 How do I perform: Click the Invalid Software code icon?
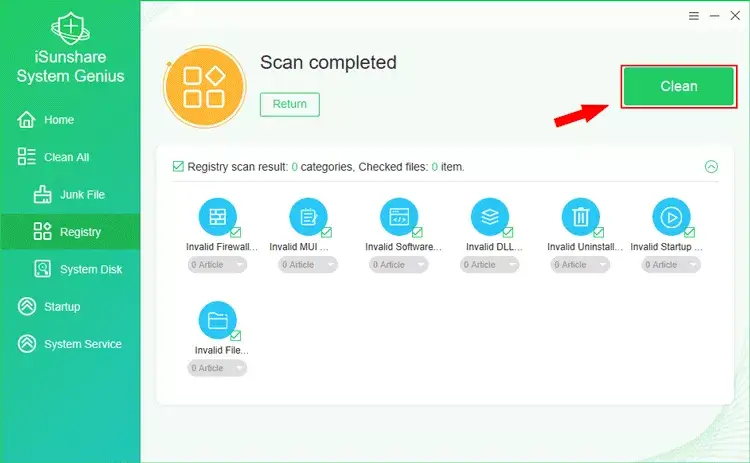pos(399,217)
